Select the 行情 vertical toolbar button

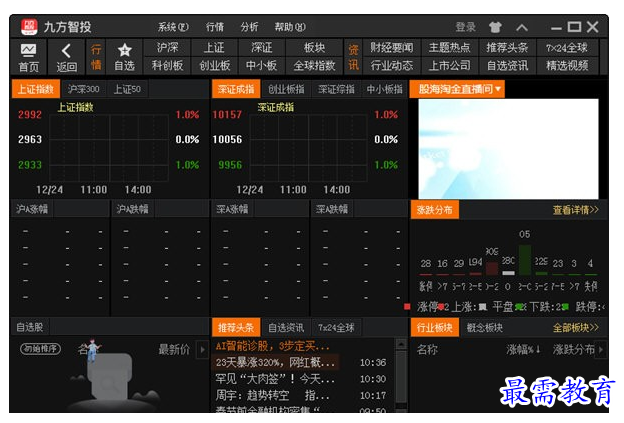[96, 57]
